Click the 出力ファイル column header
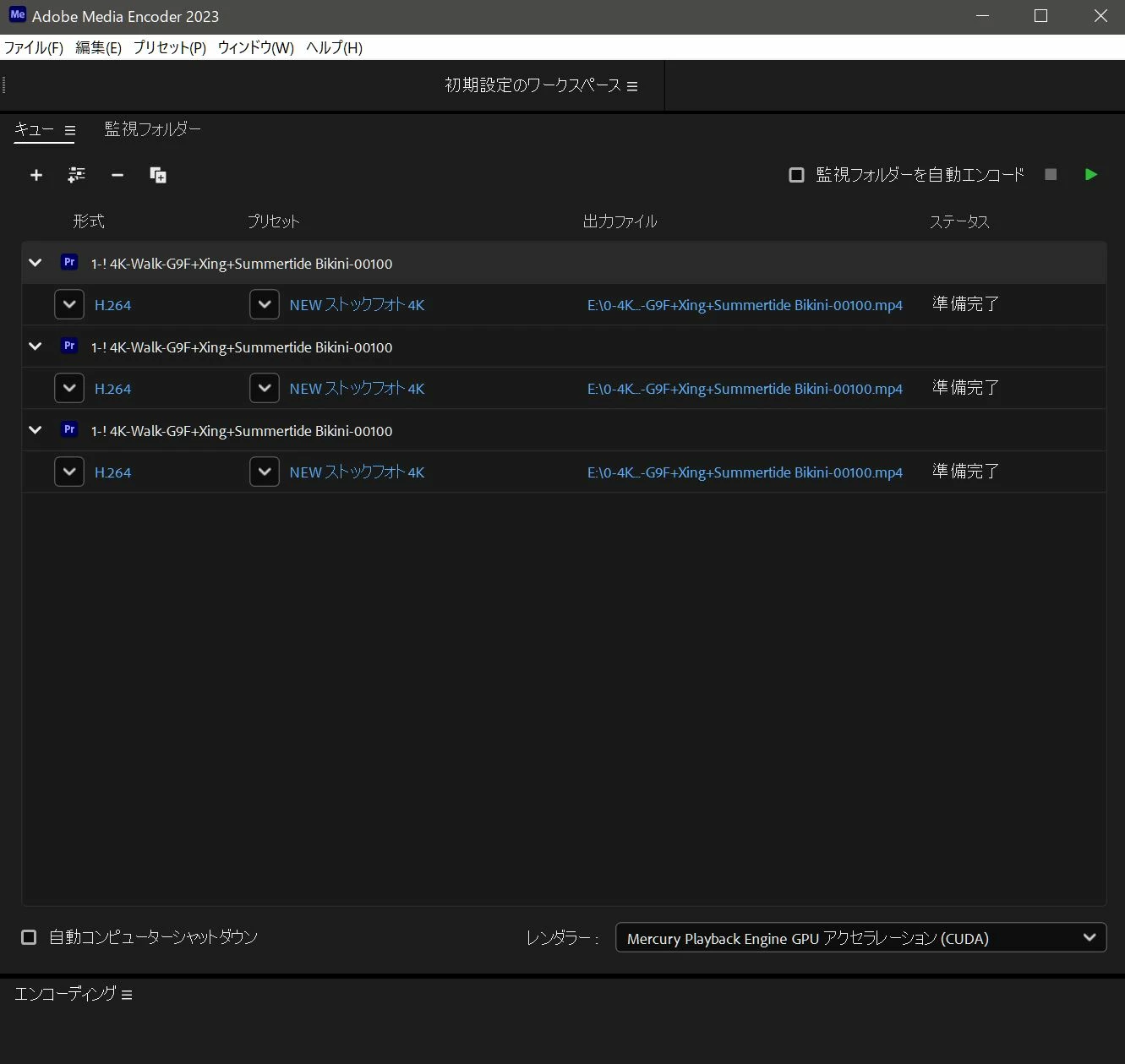This screenshot has height=1064, width=1125. (620, 221)
